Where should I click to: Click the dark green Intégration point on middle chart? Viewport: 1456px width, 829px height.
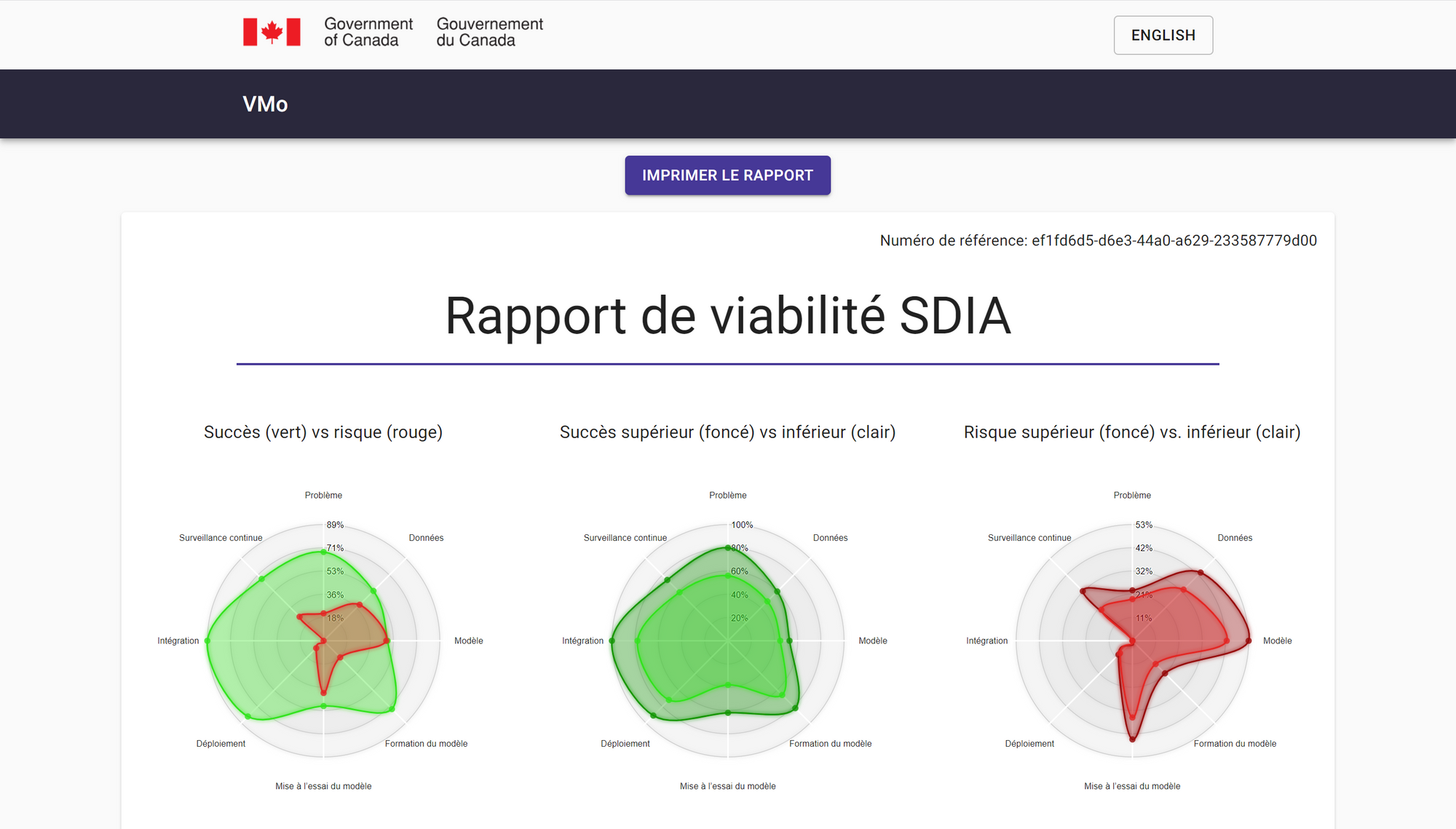[x=612, y=640]
